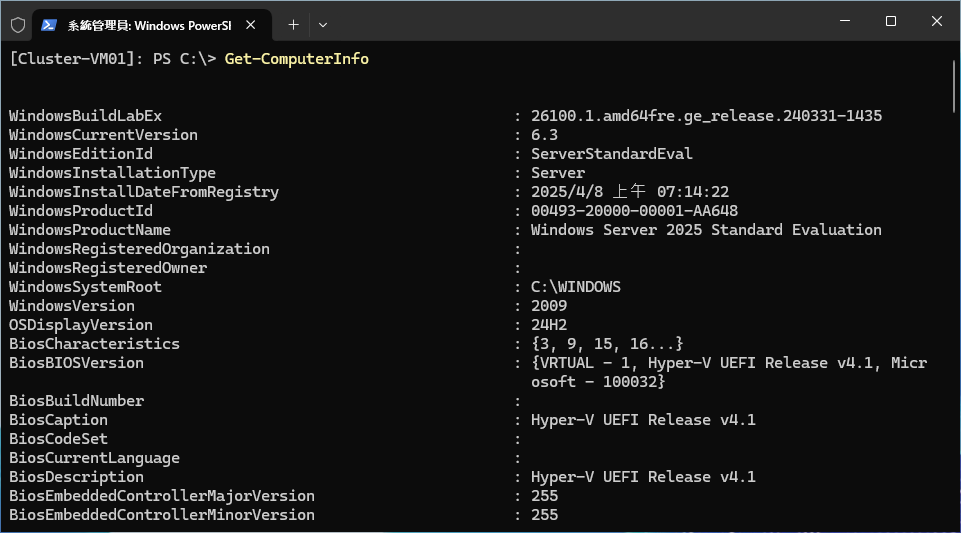
Task: Click the vertical scrollbar thumb
Action: 954,85
